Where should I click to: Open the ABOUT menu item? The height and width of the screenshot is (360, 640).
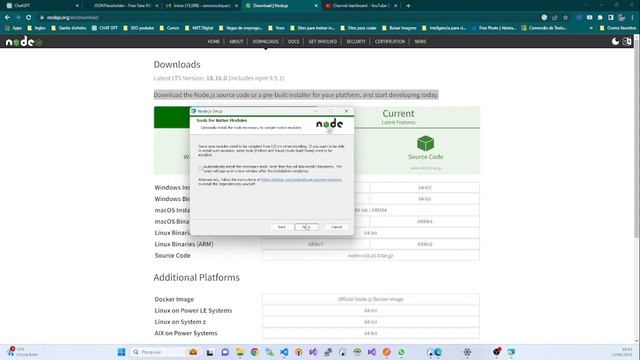coord(236,42)
